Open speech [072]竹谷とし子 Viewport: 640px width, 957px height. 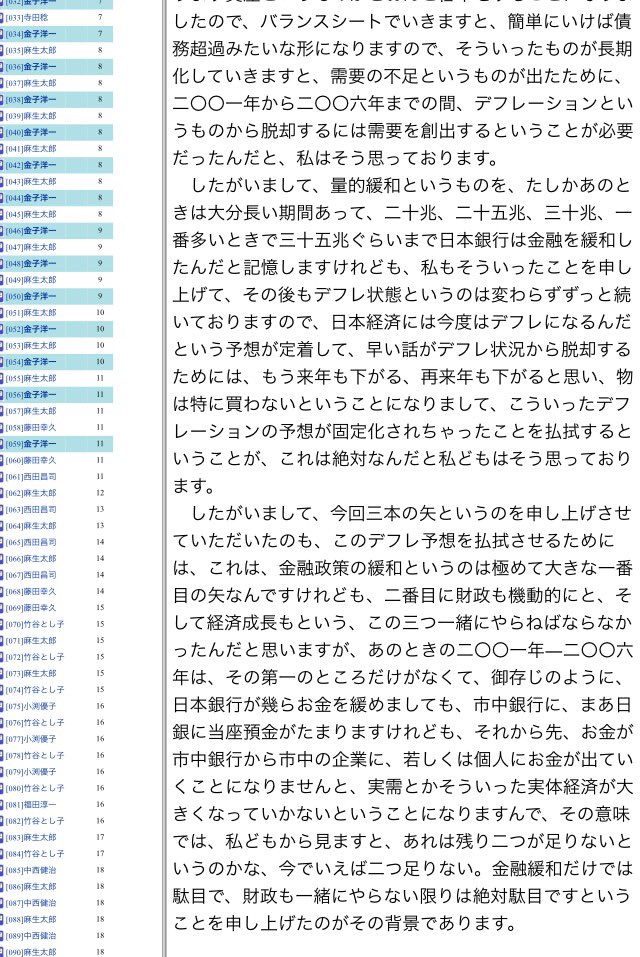[x=35, y=657]
